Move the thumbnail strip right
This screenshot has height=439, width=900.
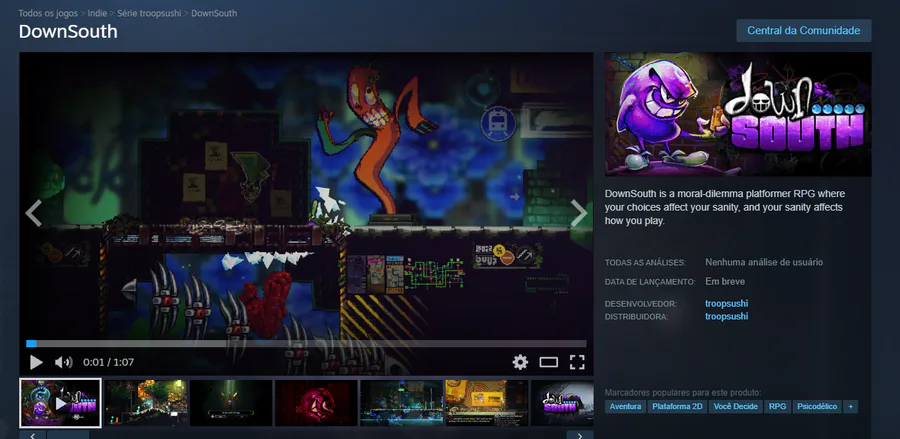coord(580,435)
